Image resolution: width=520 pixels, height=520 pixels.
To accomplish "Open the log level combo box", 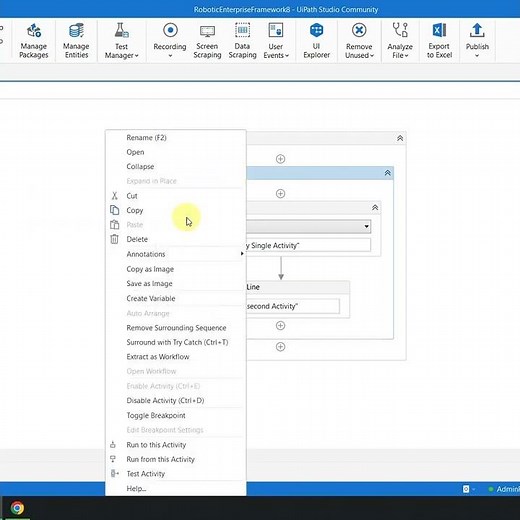I will point(308,226).
